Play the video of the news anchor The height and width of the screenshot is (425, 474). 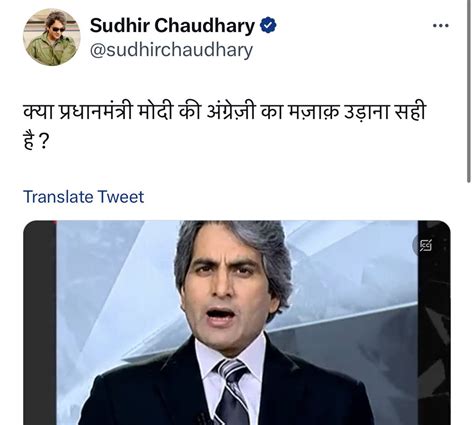pos(237,323)
